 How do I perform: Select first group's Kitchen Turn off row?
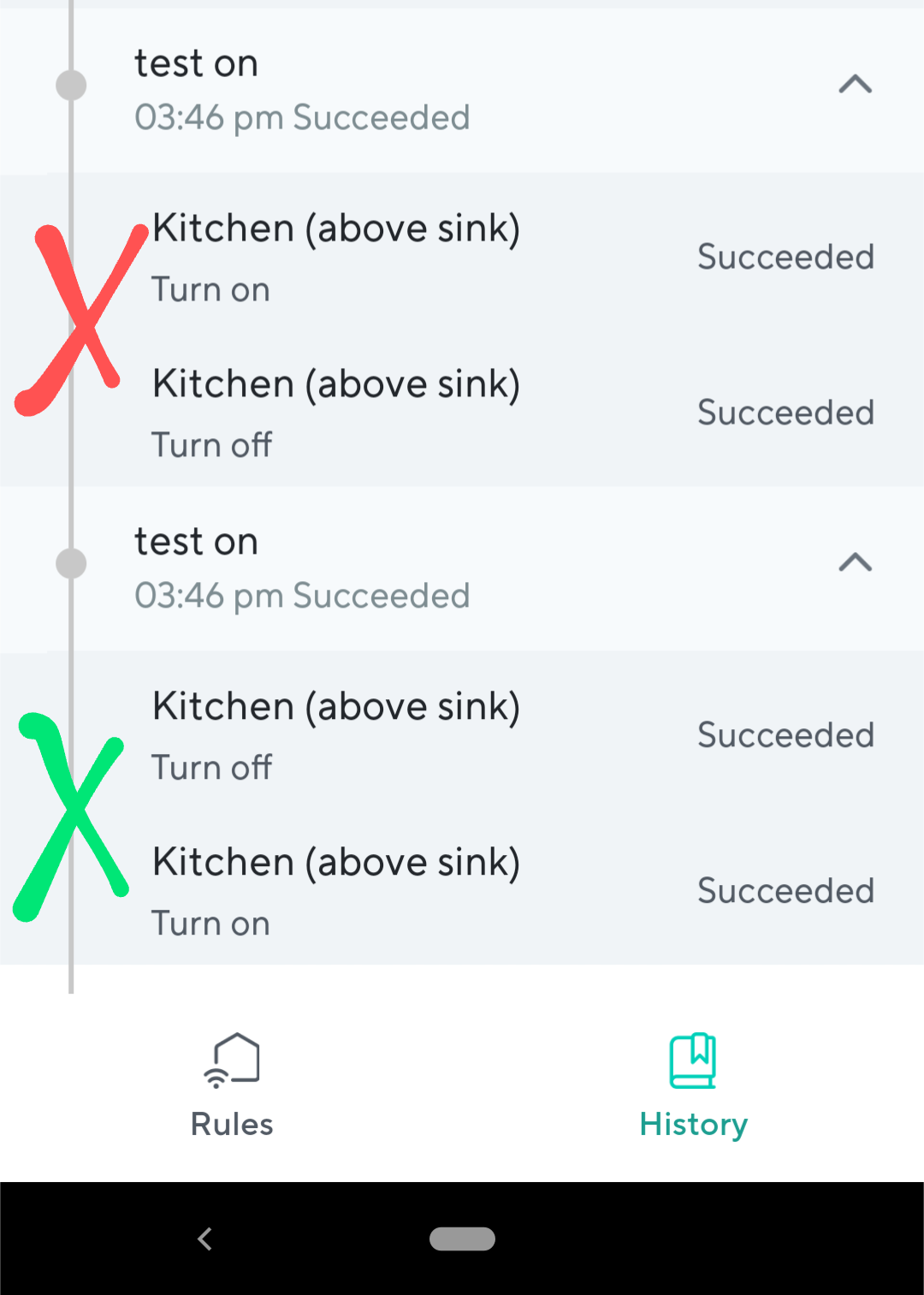coord(462,413)
